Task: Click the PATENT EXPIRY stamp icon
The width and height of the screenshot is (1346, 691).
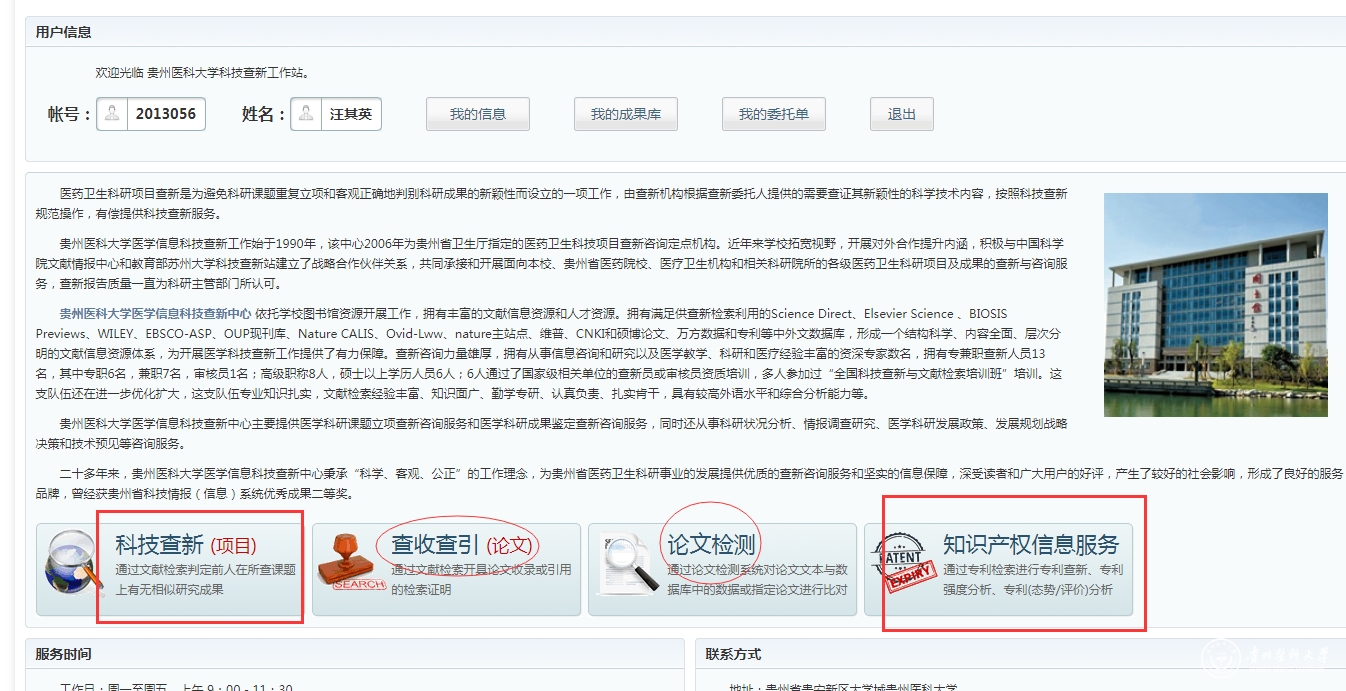Action: [904, 568]
